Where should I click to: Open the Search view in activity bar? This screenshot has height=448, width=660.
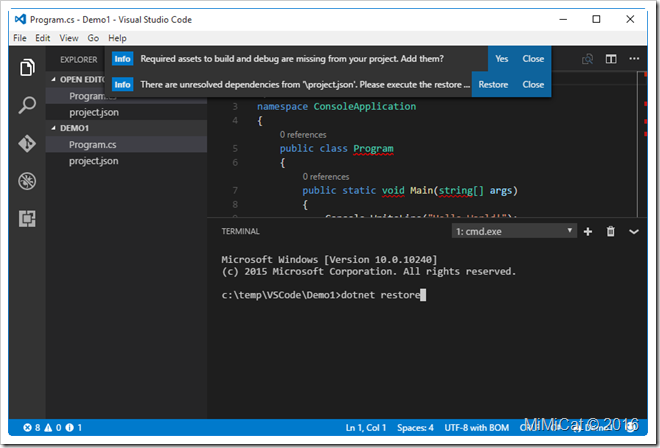click(x=27, y=105)
